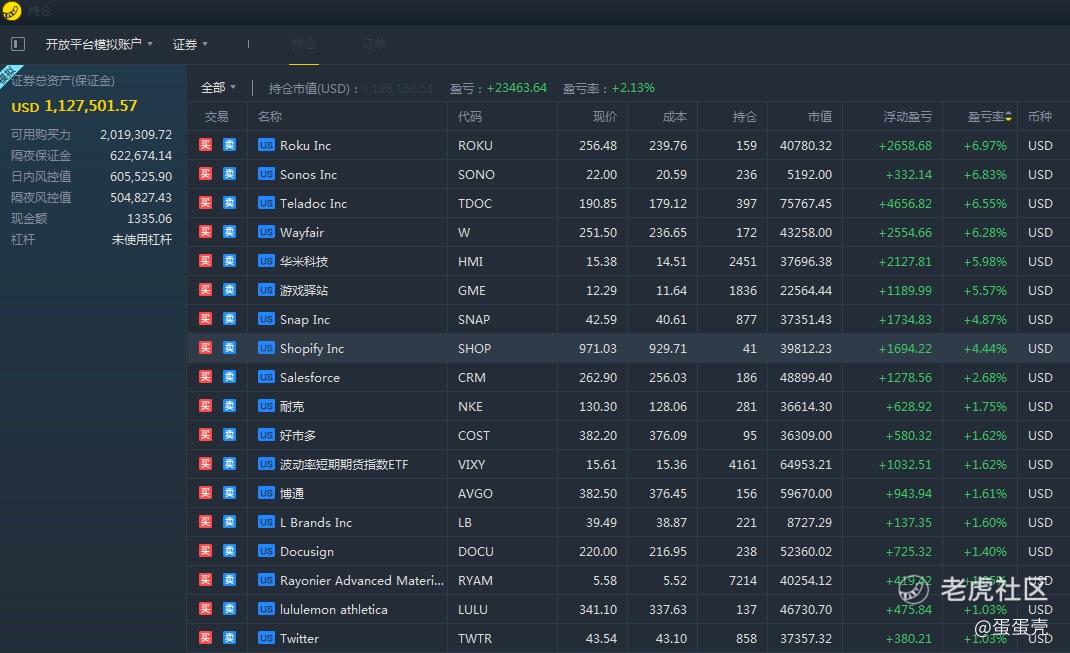Click the 可用购买力 value 2,019,309.72
The width and height of the screenshot is (1070, 653).
click(136, 134)
